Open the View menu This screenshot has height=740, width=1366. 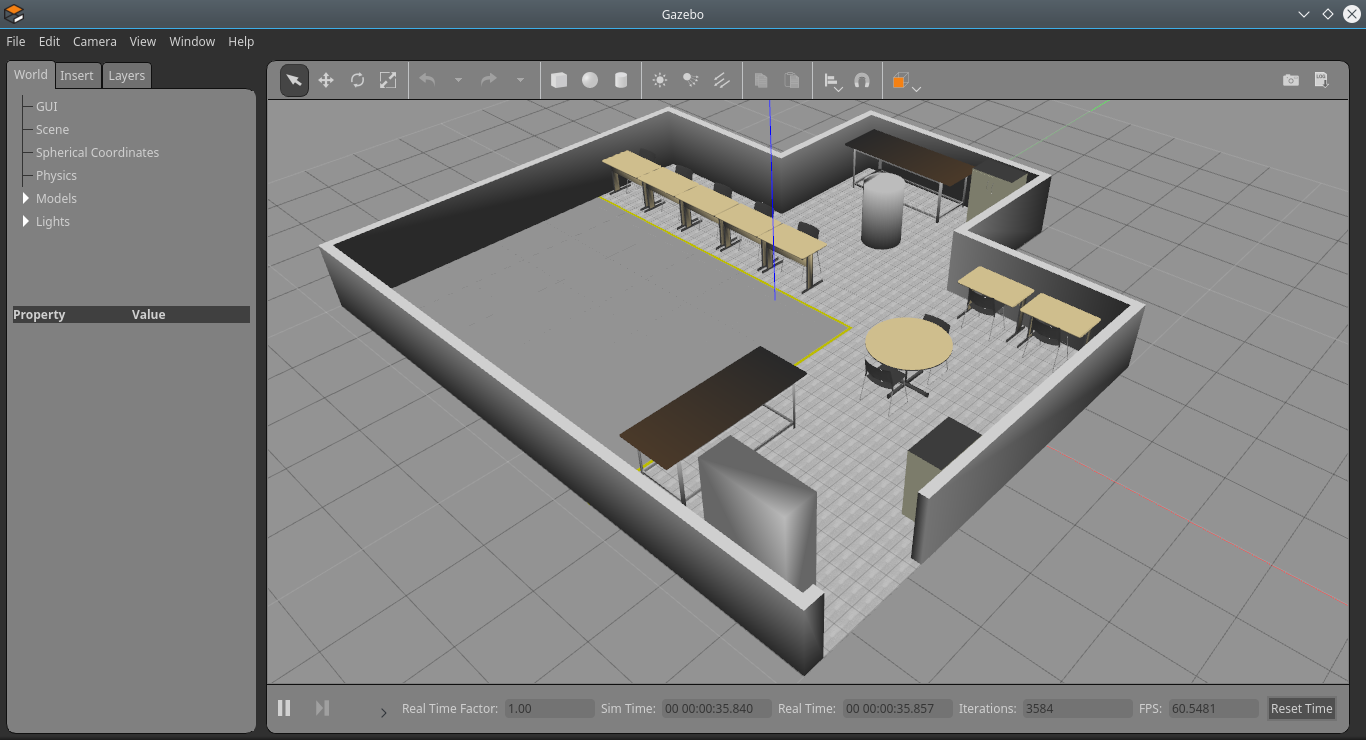pyautogui.click(x=143, y=41)
